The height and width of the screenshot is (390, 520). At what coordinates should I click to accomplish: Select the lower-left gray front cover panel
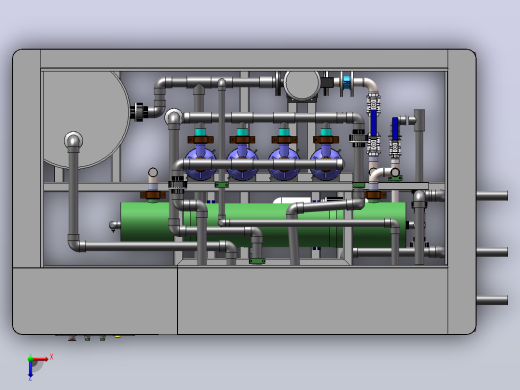click(95, 300)
